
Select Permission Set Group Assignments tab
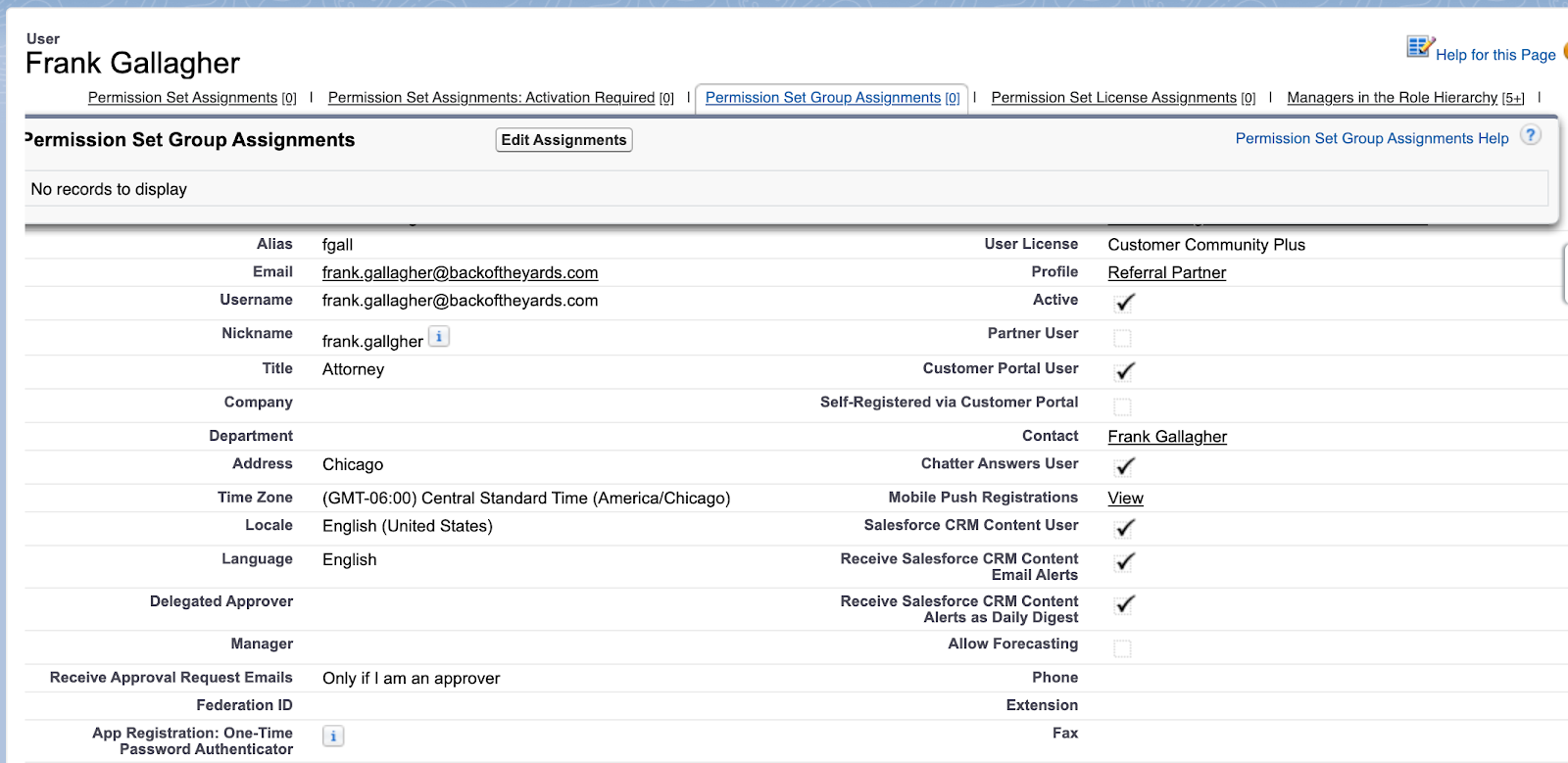click(x=832, y=98)
